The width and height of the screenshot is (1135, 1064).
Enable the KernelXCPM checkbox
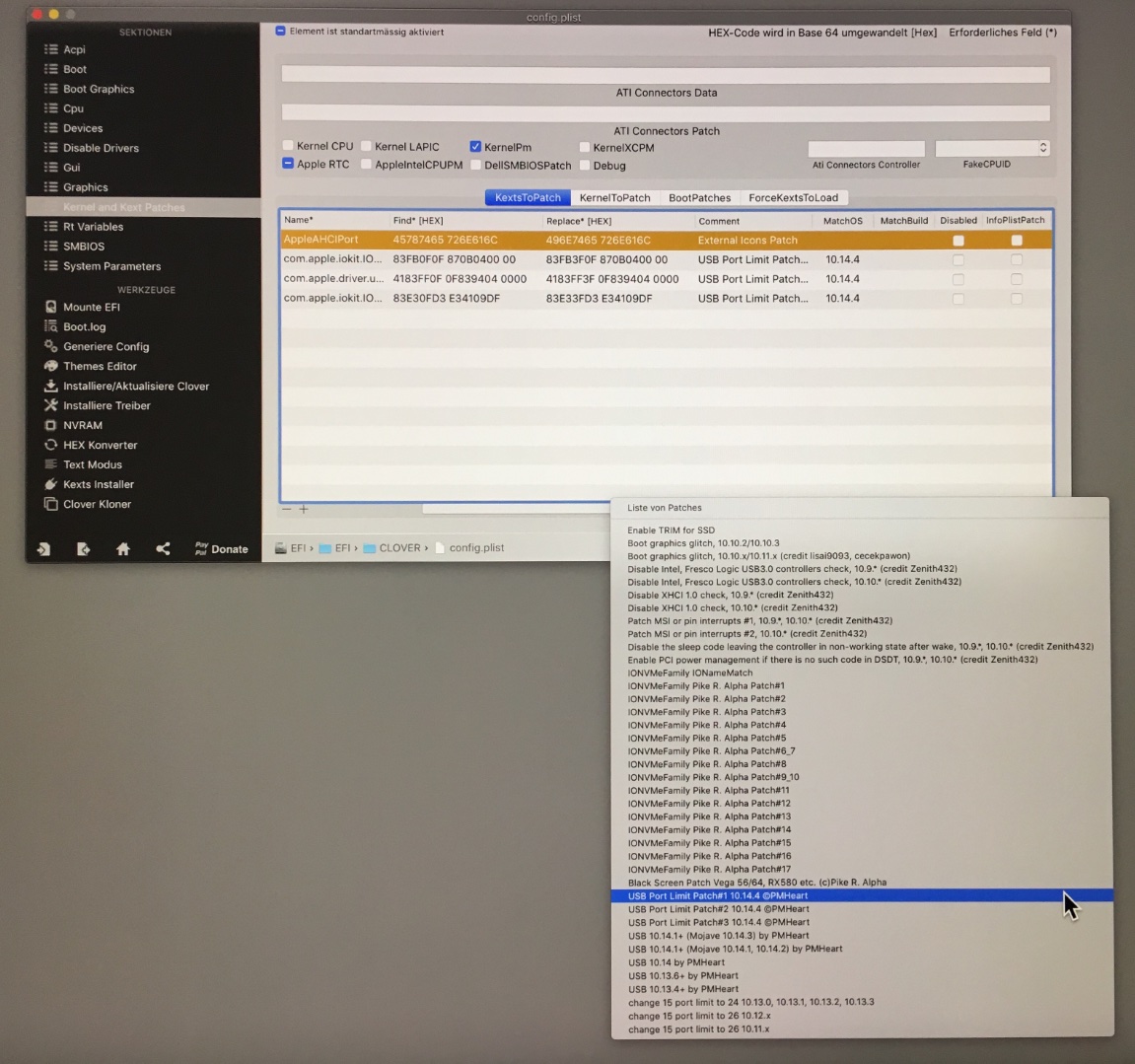click(x=584, y=147)
